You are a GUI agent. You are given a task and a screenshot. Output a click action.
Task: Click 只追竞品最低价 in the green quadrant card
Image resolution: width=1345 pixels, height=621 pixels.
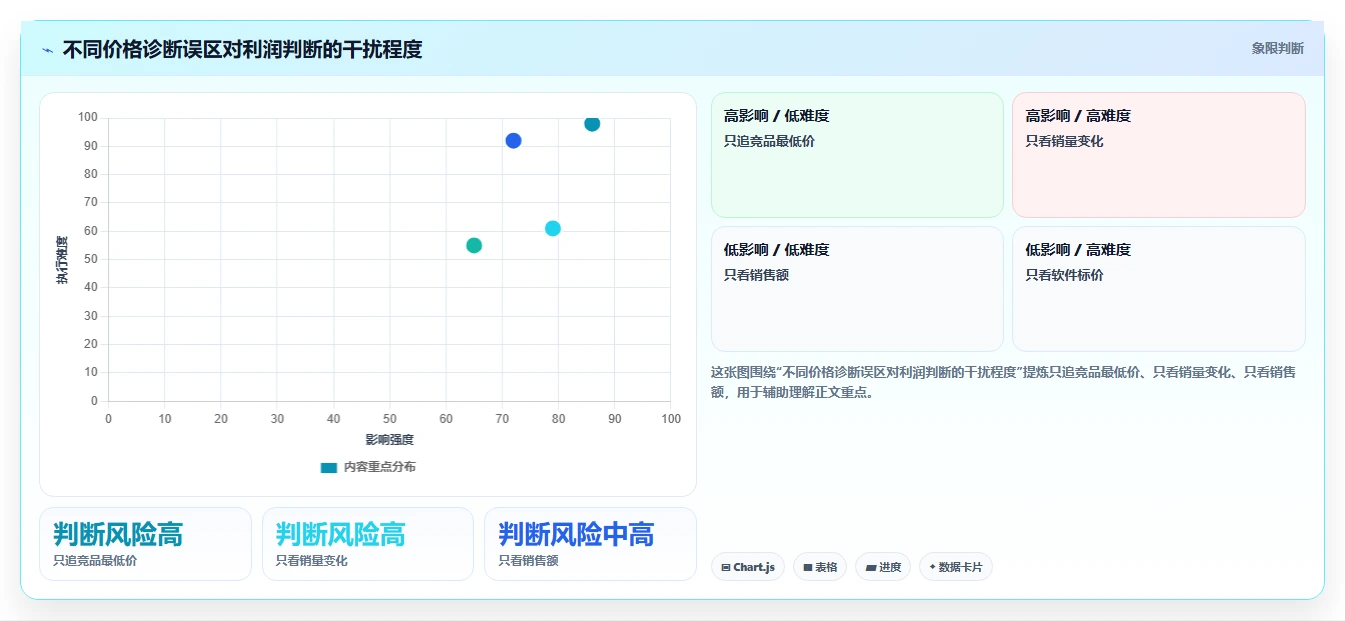coord(769,141)
